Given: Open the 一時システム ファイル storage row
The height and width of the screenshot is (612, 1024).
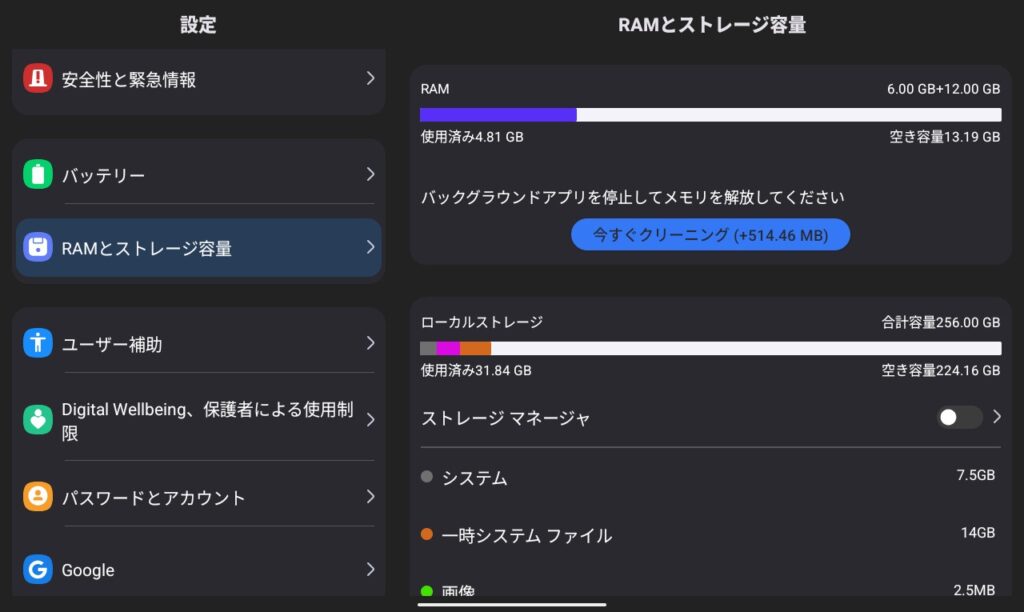Looking at the screenshot, I should pyautogui.click(x=711, y=535).
